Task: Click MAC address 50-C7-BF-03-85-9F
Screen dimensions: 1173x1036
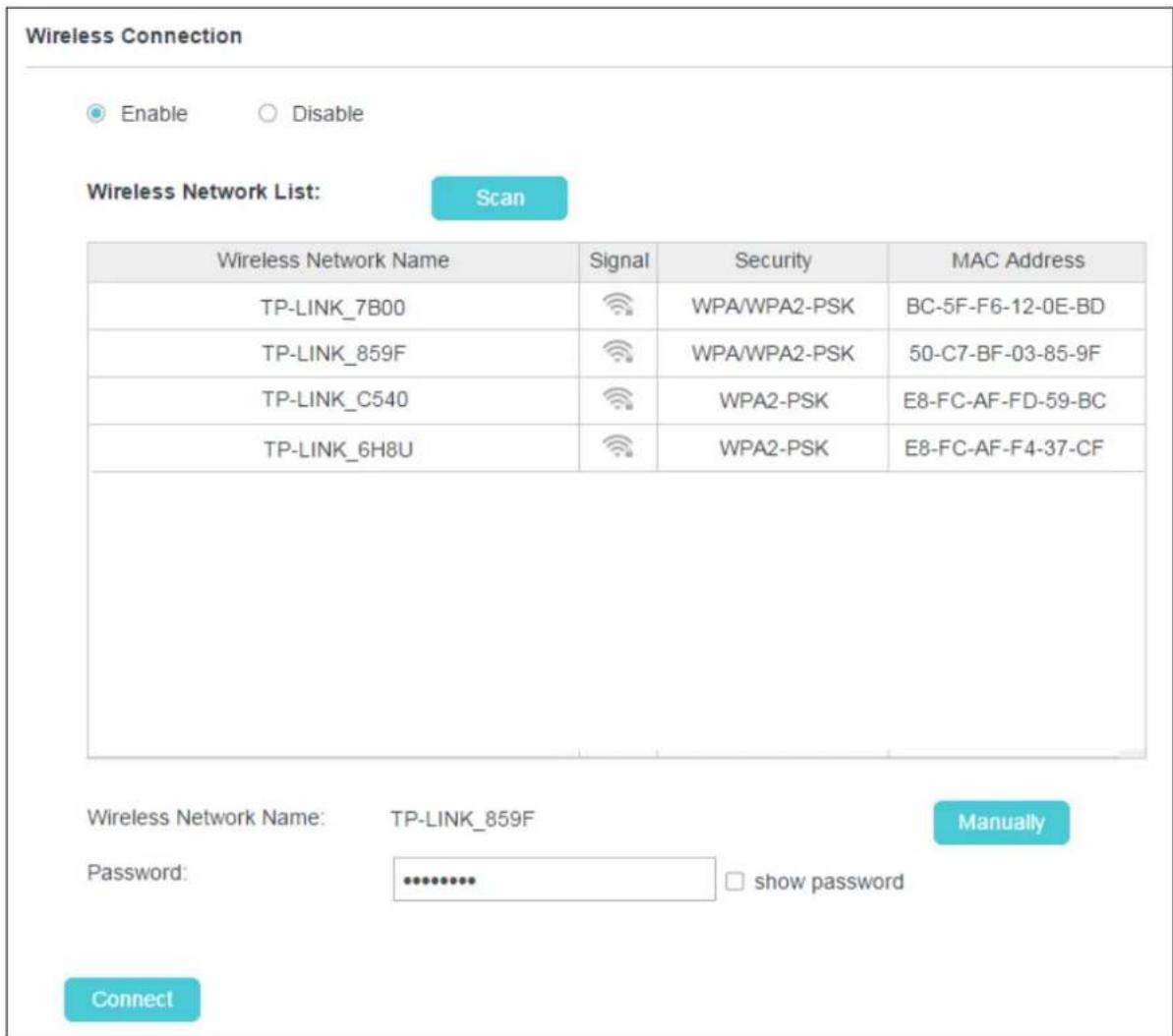Action: 1005,353
